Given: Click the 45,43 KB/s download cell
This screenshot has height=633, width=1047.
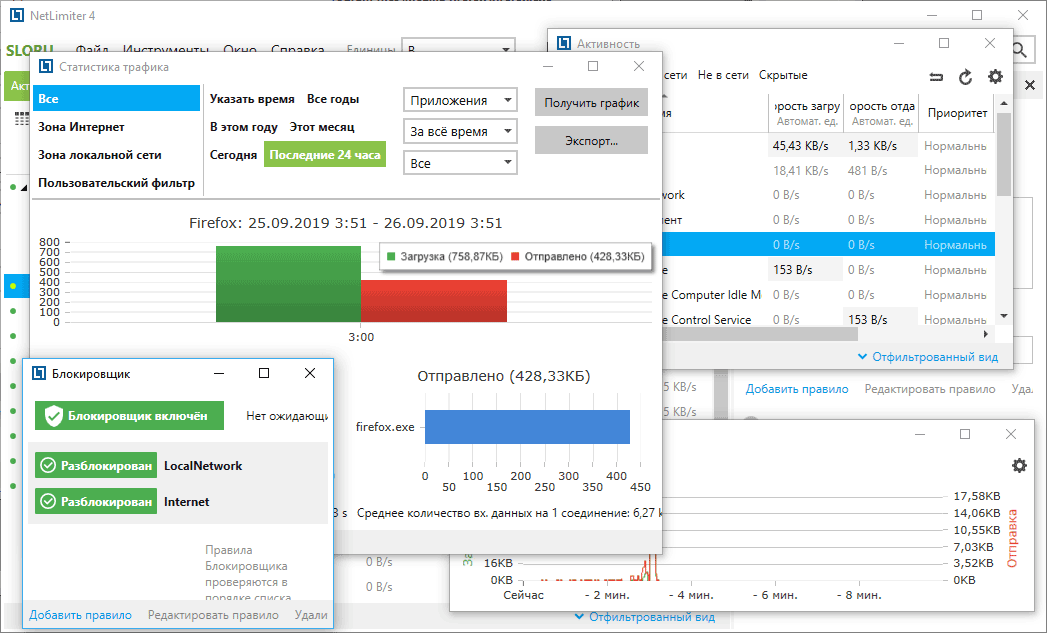Looking at the screenshot, I should (x=805, y=146).
